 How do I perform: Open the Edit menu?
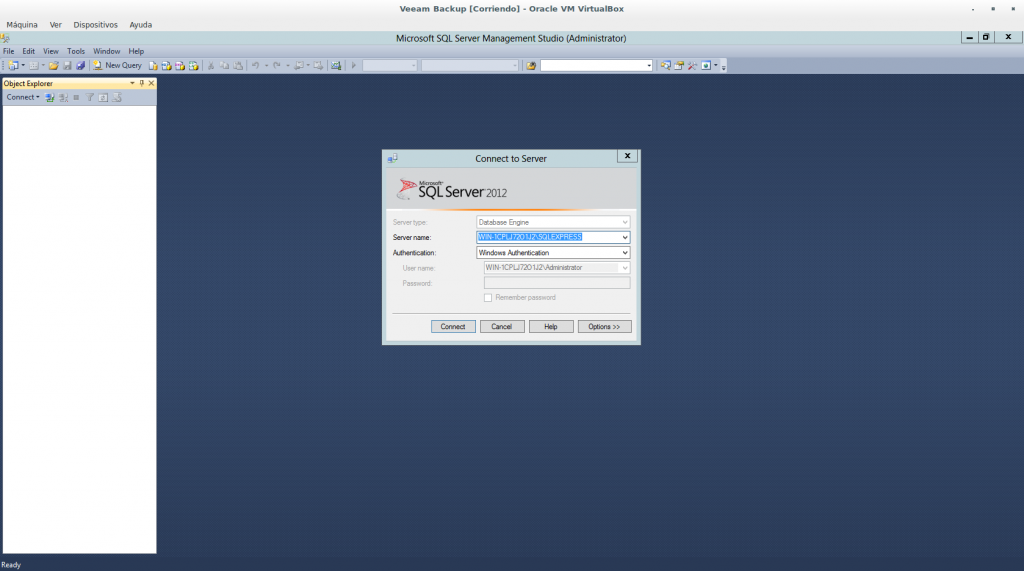click(29, 51)
